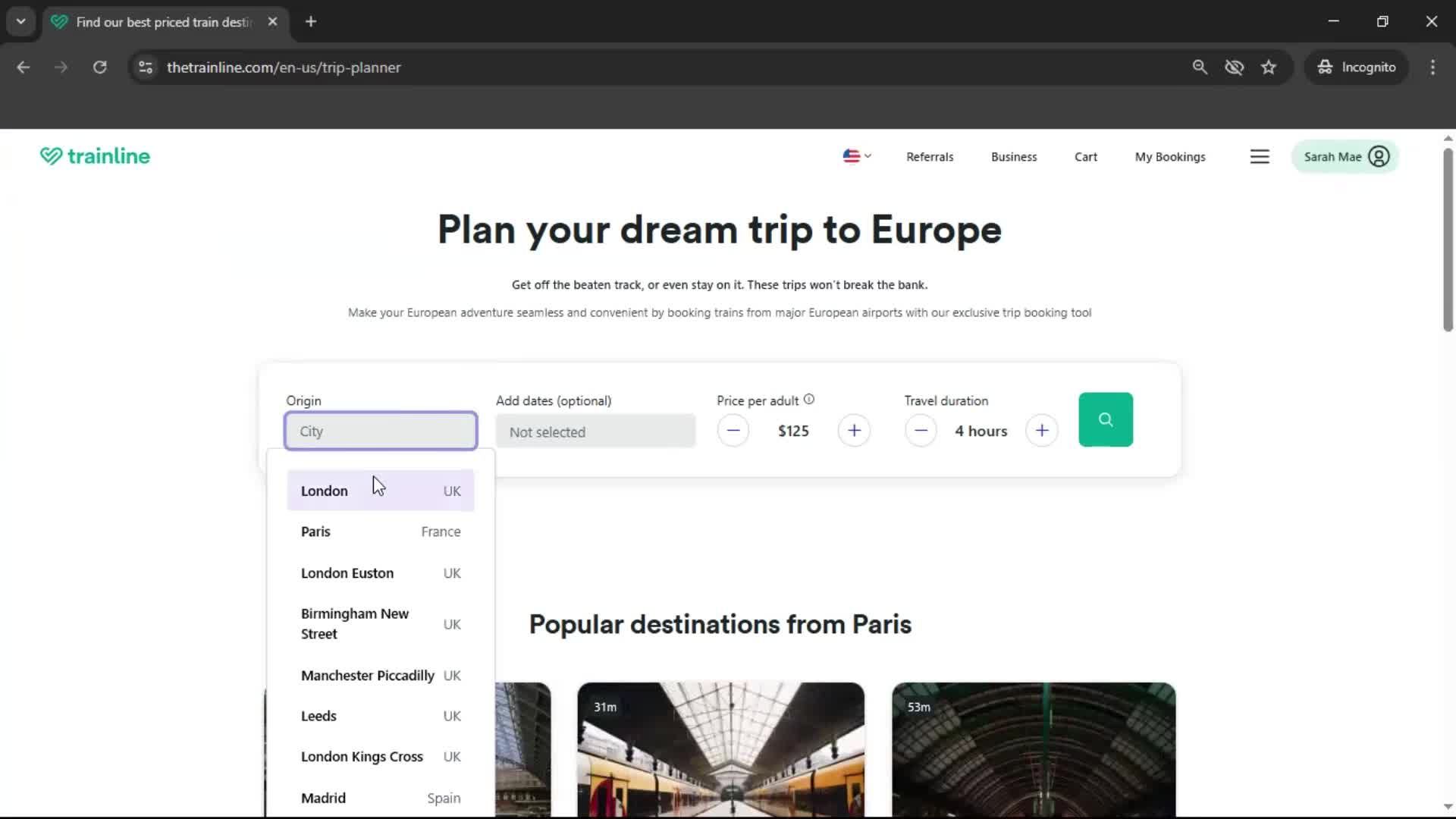Bookmark the page with the star icon
The height and width of the screenshot is (819, 1456).
tap(1269, 67)
